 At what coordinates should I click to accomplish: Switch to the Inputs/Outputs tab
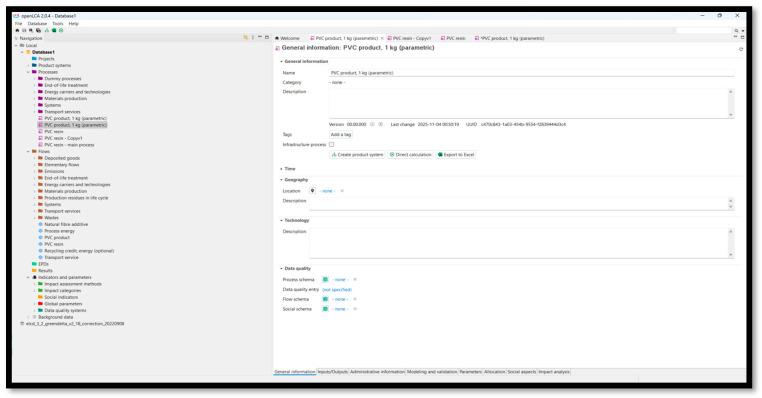click(333, 372)
